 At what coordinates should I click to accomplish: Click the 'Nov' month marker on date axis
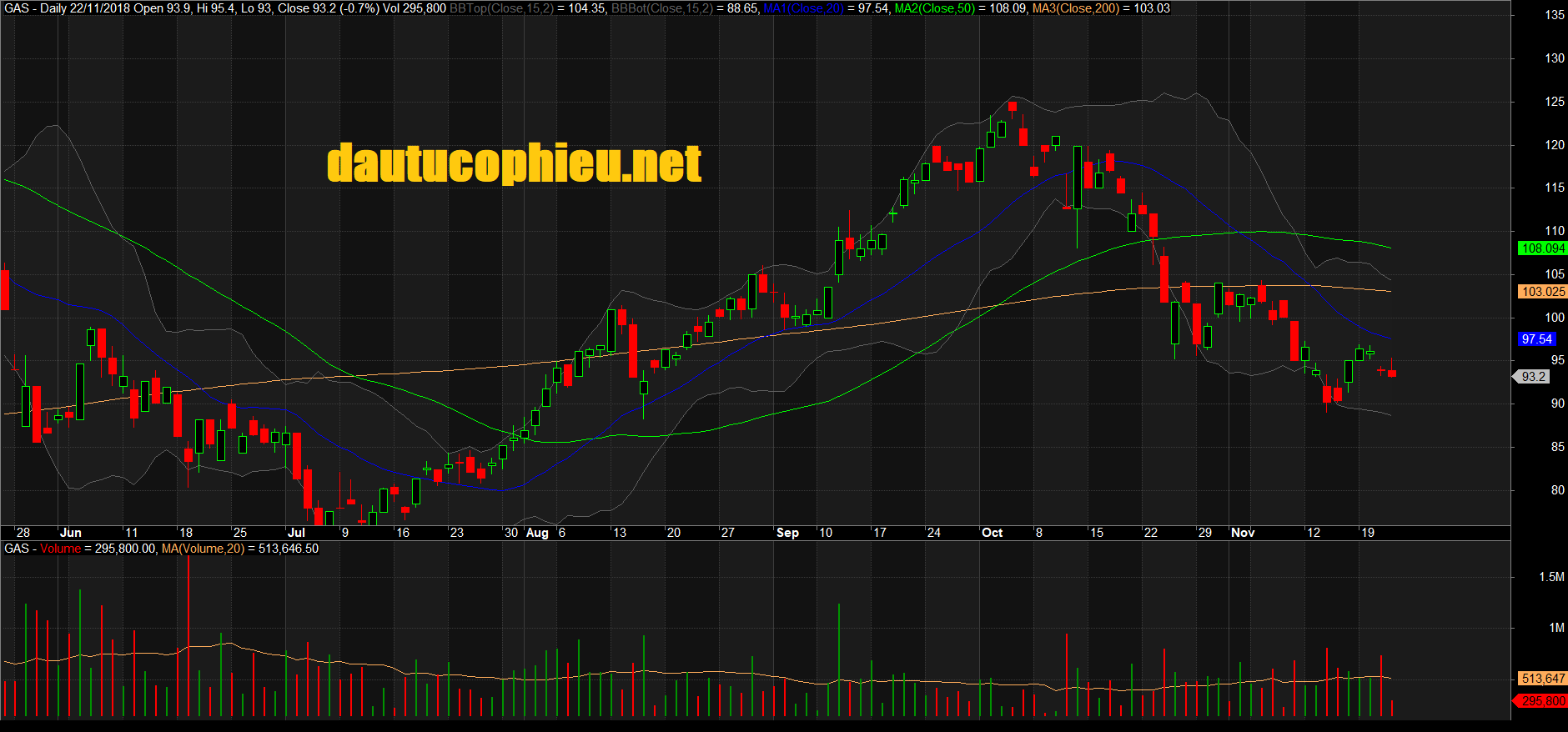1243,533
